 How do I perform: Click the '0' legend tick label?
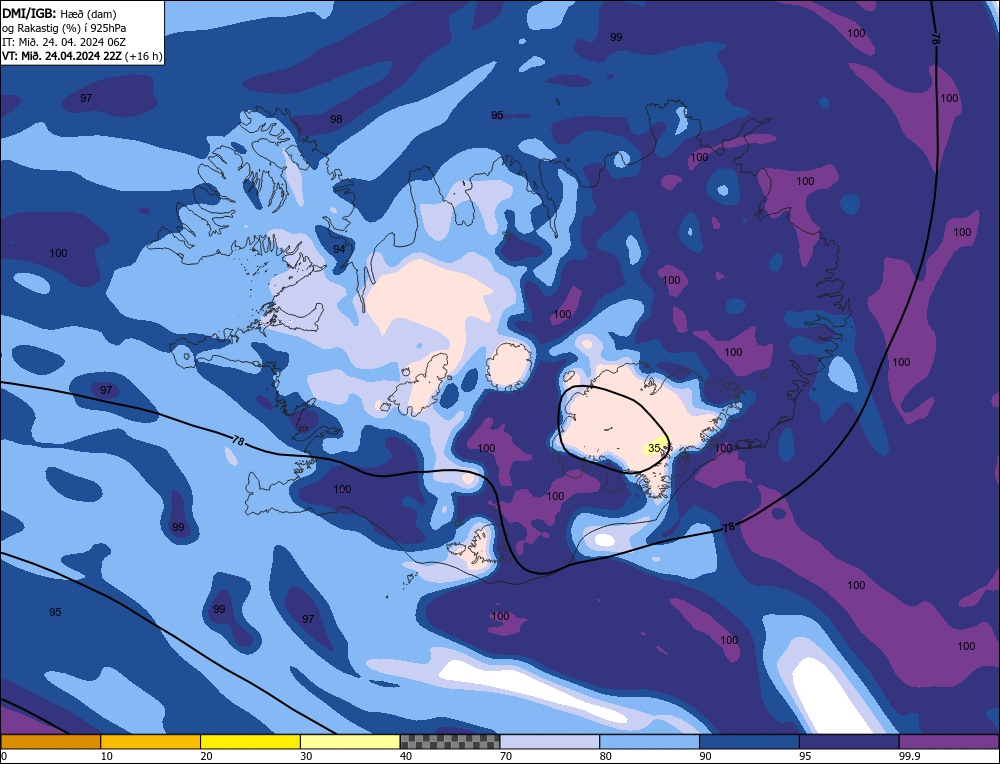point(4,756)
